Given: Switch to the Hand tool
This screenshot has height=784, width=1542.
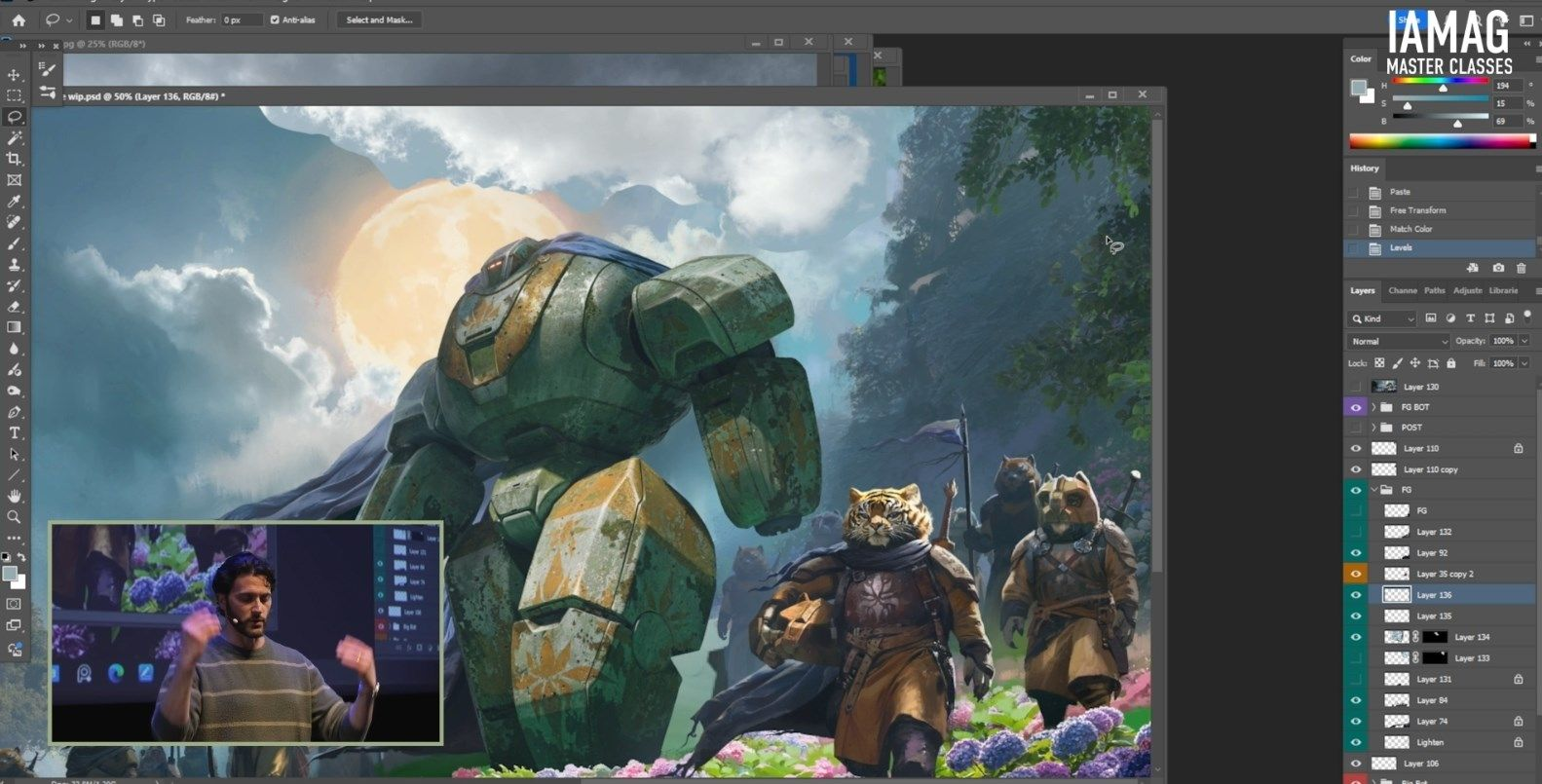Looking at the screenshot, I should 14,497.
